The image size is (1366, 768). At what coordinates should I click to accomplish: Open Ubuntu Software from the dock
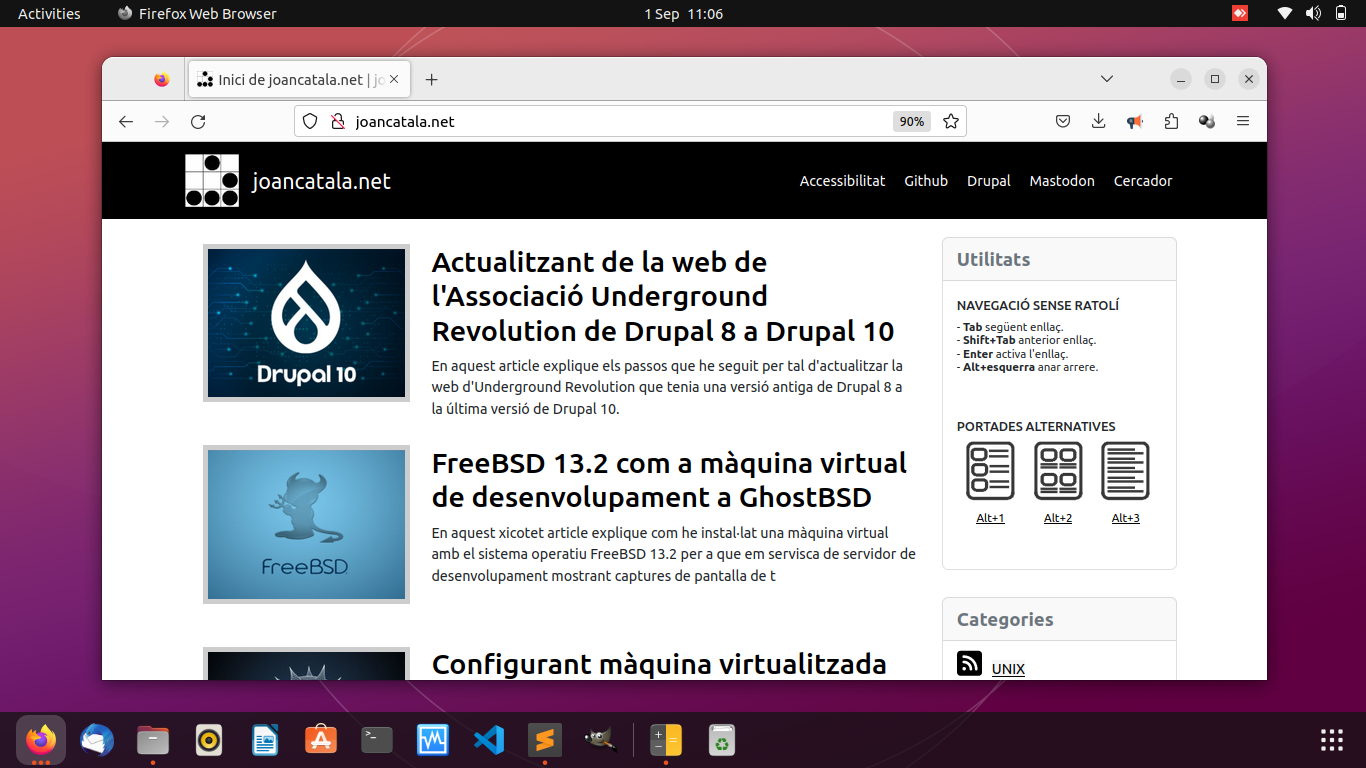321,740
